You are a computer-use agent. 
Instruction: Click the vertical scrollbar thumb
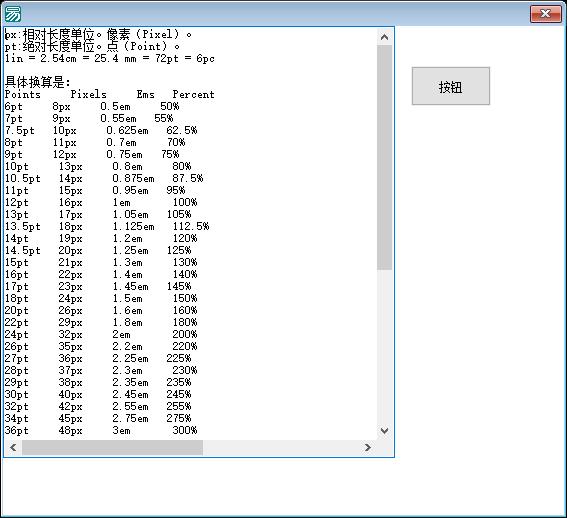tap(384, 157)
